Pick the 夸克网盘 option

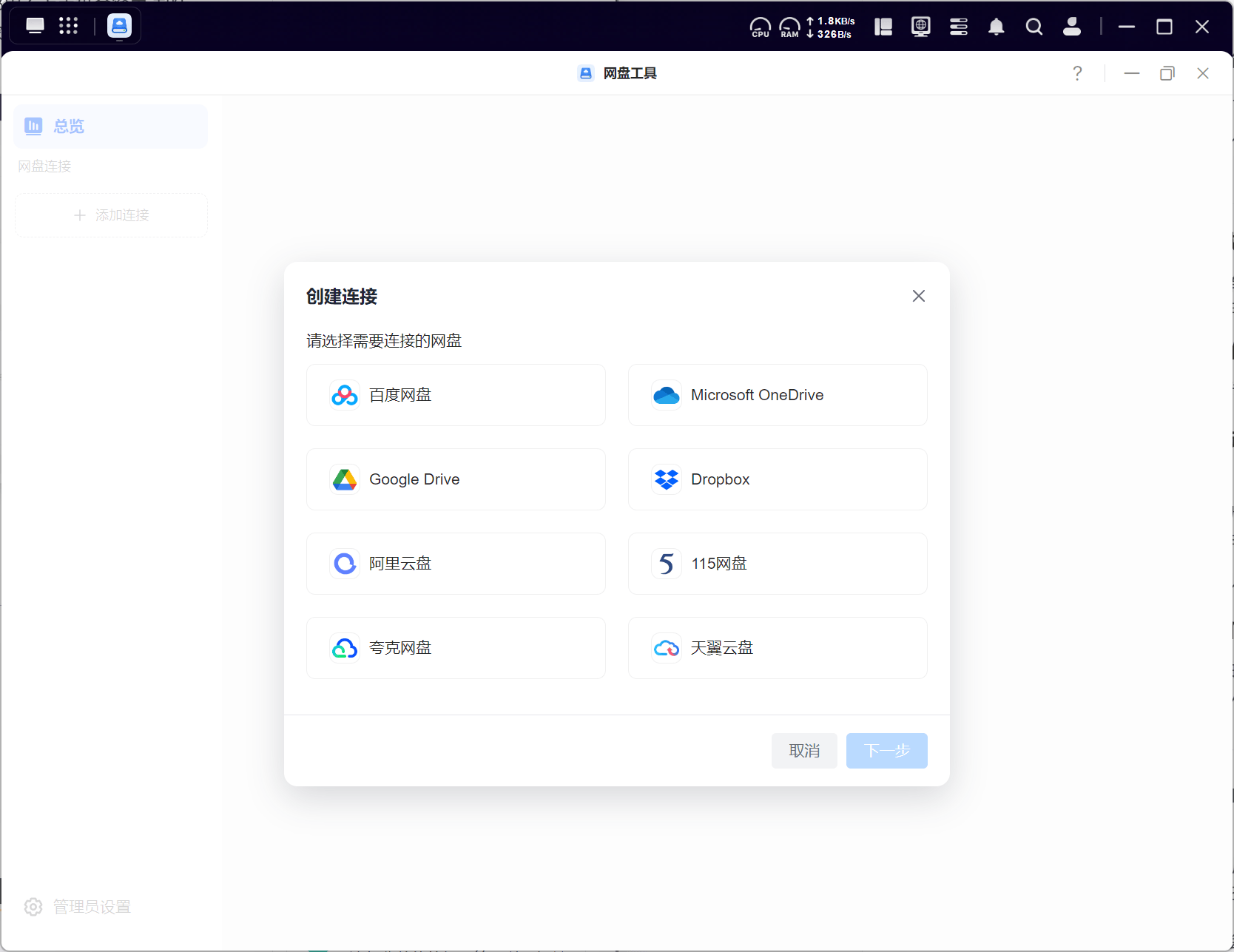[x=456, y=648]
